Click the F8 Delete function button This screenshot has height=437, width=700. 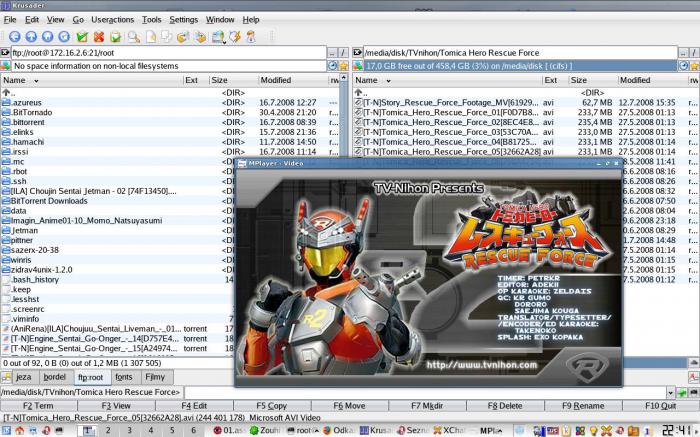click(x=505, y=406)
